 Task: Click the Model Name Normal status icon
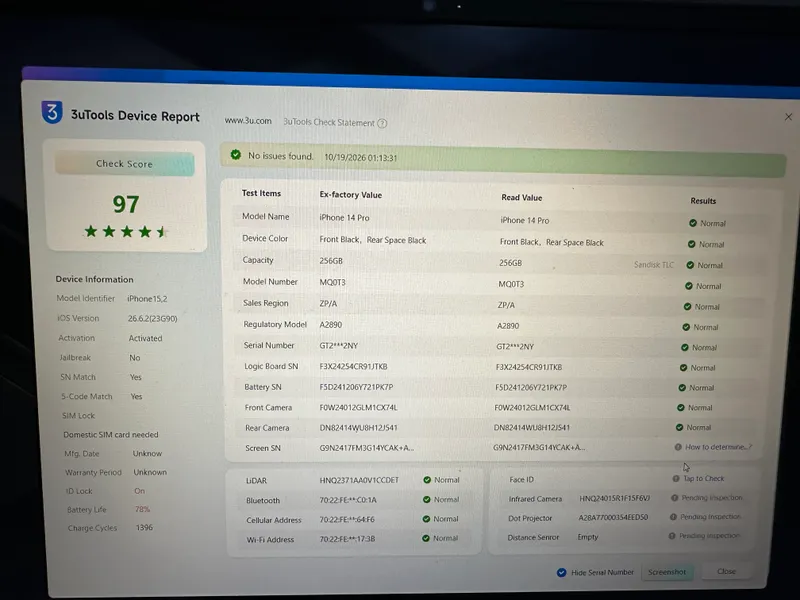(x=693, y=223)
